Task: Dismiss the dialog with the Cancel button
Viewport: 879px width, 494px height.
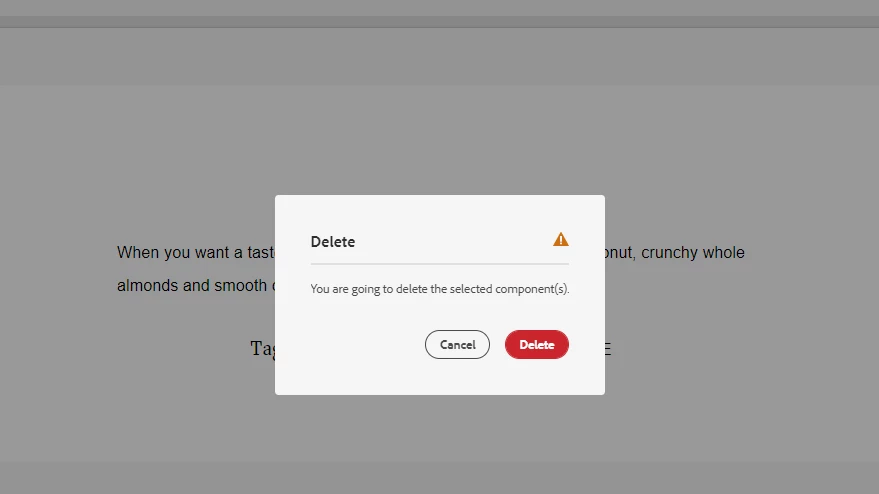Action: (457, 344)
